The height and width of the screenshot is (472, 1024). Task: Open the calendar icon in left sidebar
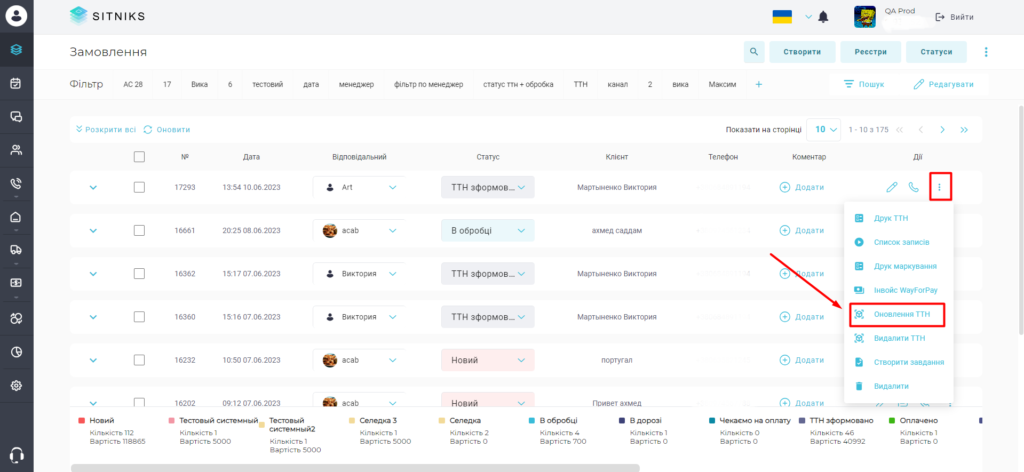pos(16,83)
